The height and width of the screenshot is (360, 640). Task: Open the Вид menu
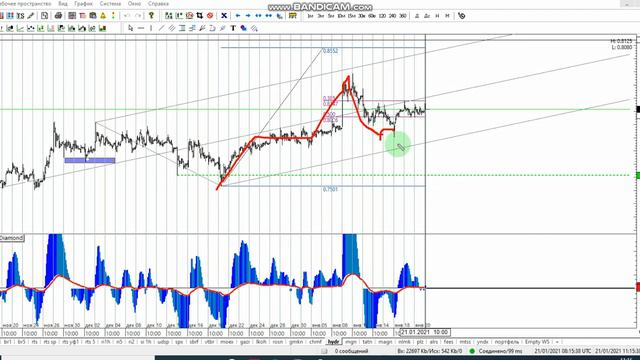(x=62, y=4)
